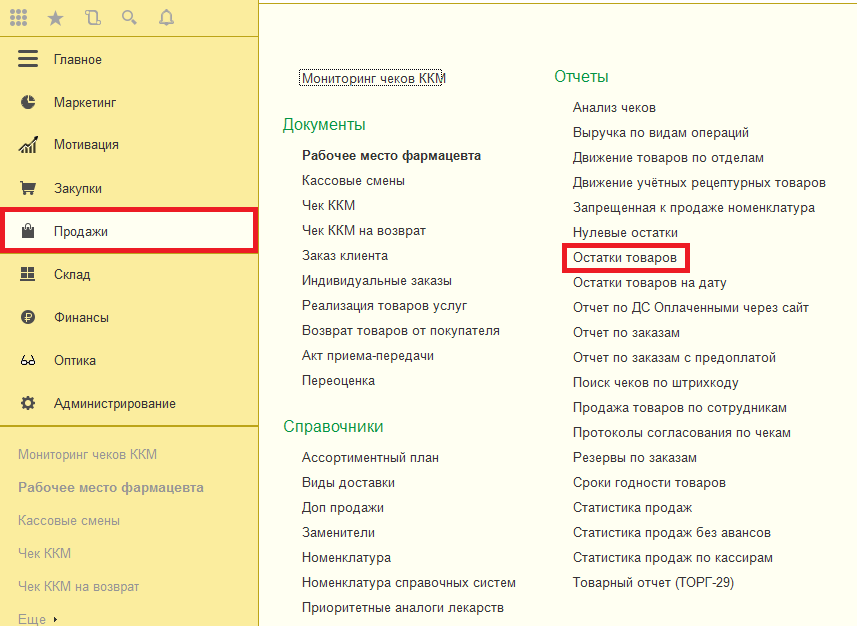The image size is (857, 626).
Task: Select the 'Финансы' section
Action: [81, 317]
